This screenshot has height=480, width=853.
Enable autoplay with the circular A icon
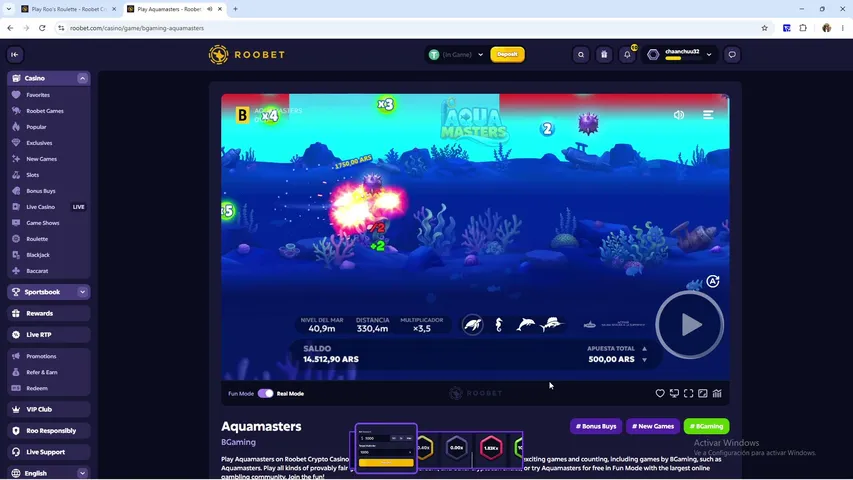point(713,281)
